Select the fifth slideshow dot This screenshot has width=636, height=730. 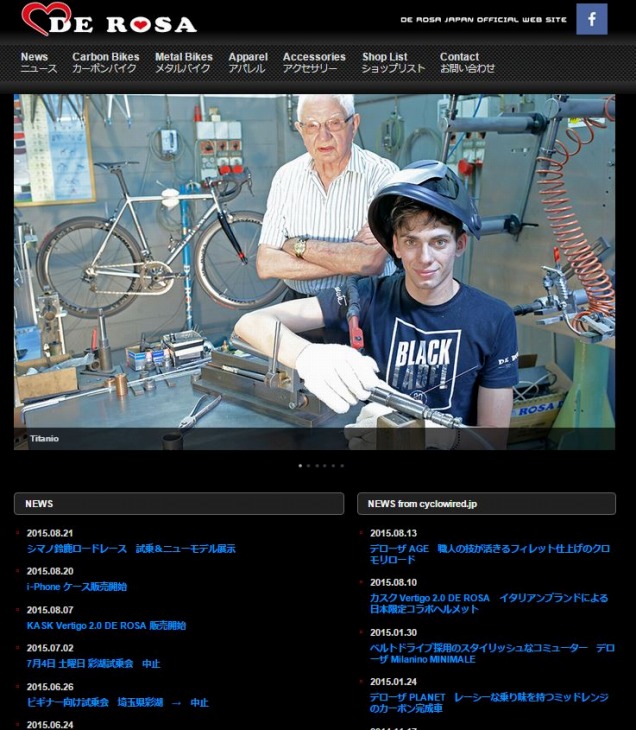[334, 466]
